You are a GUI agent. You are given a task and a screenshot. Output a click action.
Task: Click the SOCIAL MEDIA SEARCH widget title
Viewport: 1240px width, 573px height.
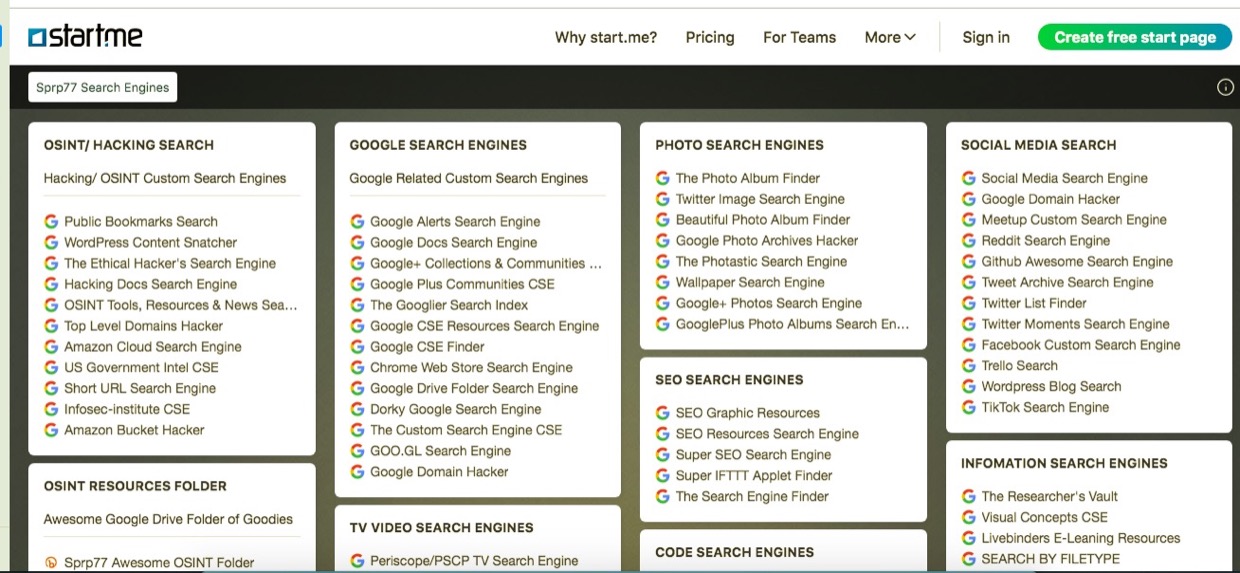1038,145
